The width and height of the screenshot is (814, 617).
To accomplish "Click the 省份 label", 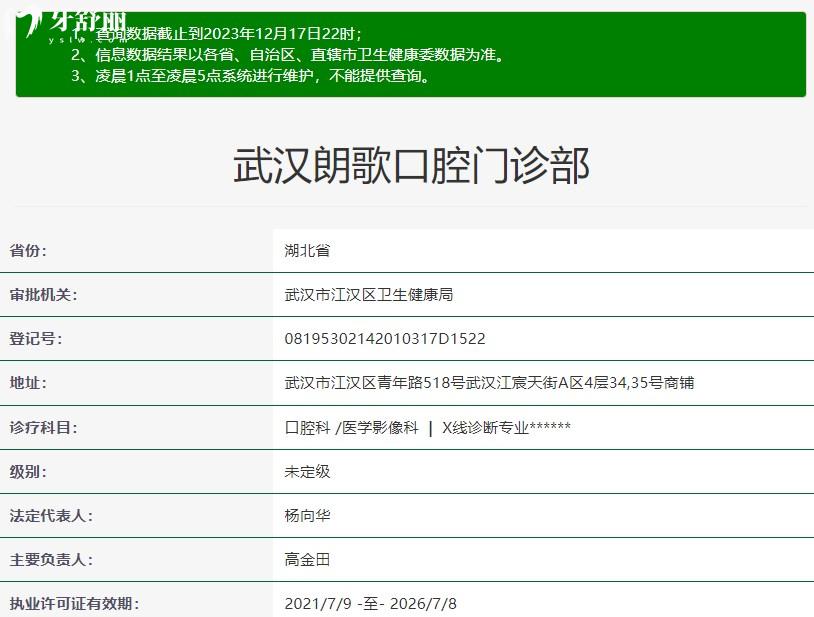I will coord(28,251).
